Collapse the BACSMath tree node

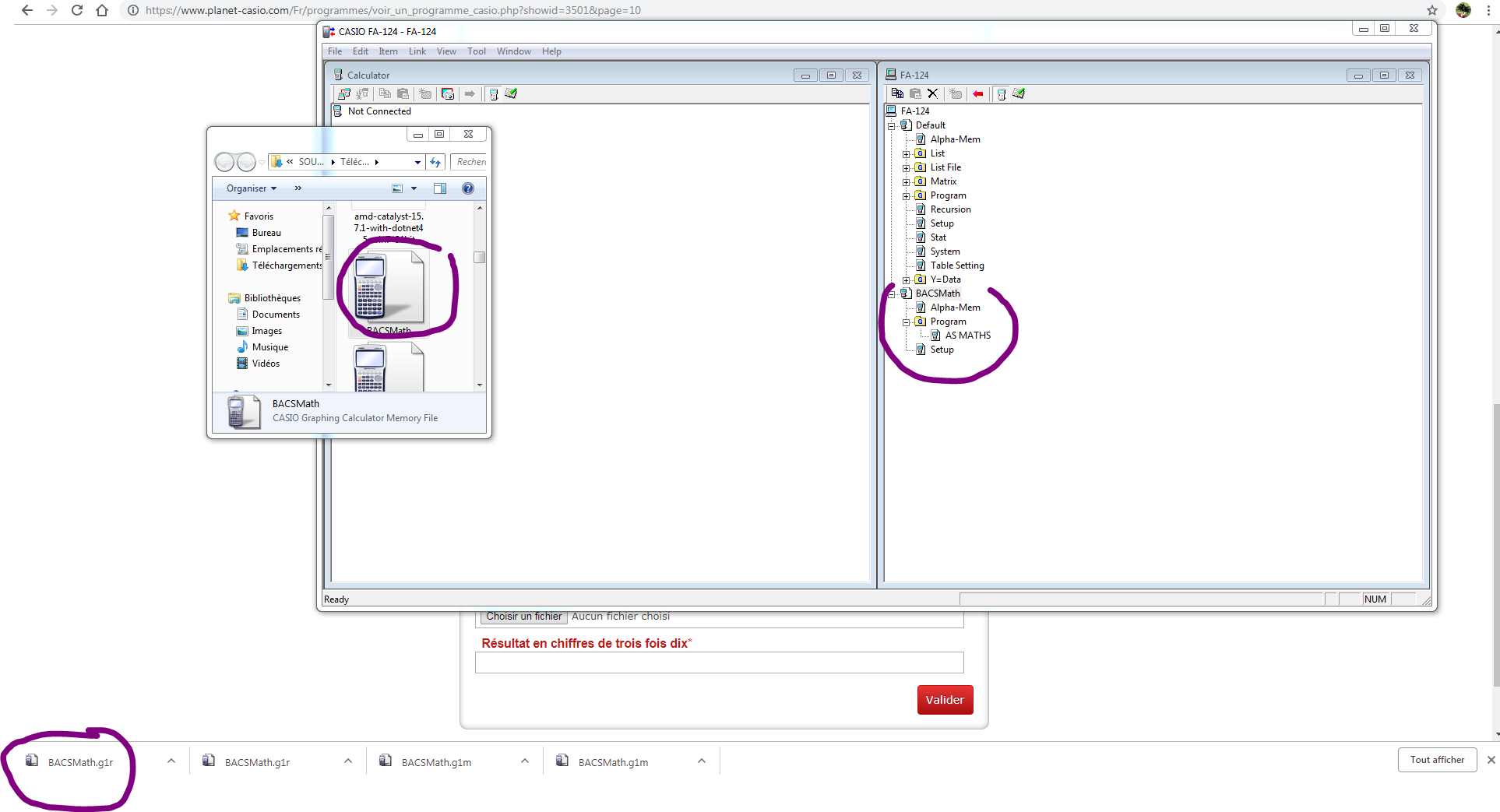tap(892, 294)
